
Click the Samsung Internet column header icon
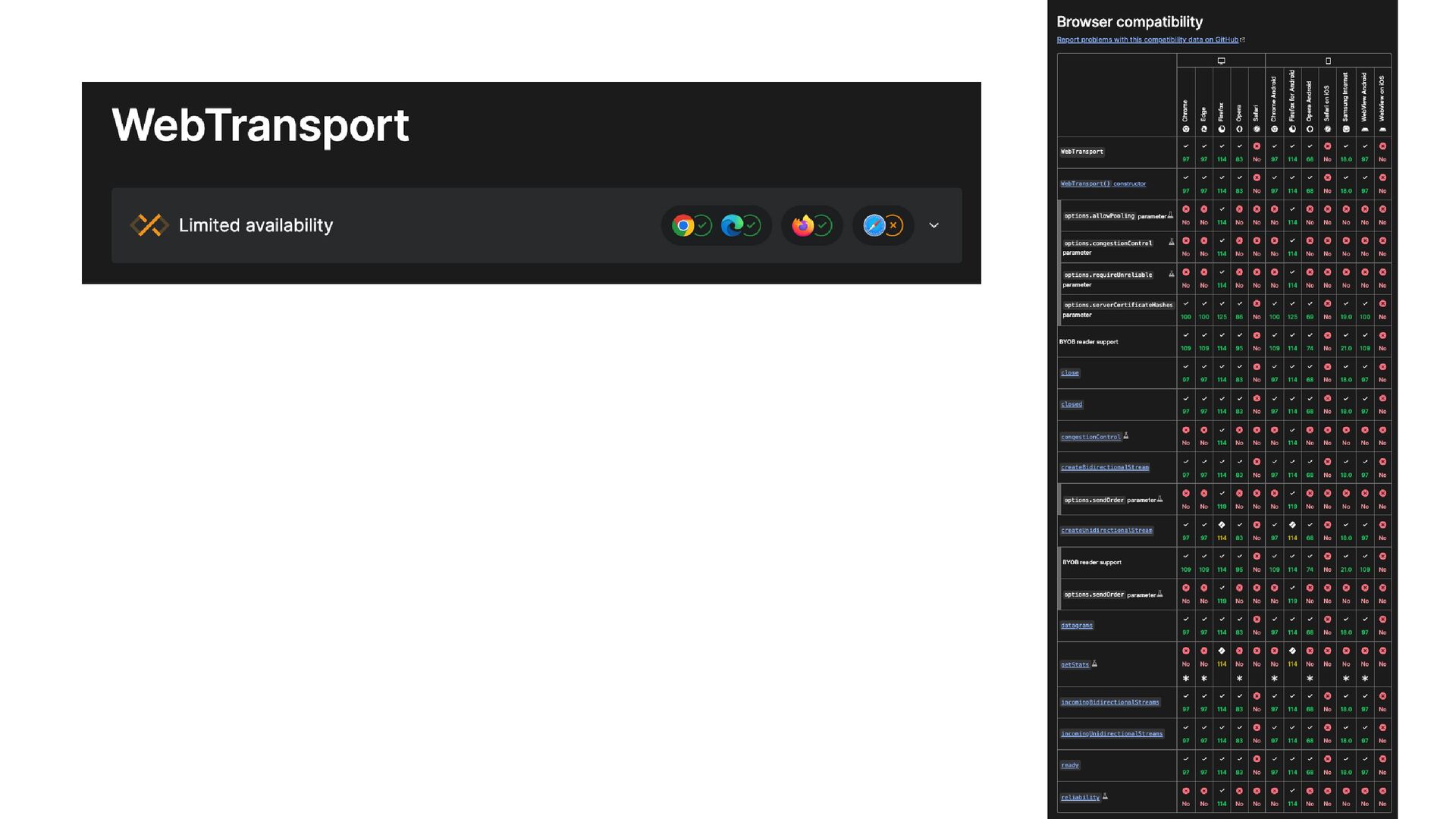click(x=1346, y=129)
